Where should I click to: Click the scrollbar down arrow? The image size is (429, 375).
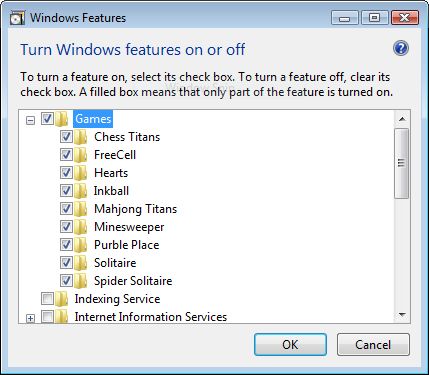[402, 315]
